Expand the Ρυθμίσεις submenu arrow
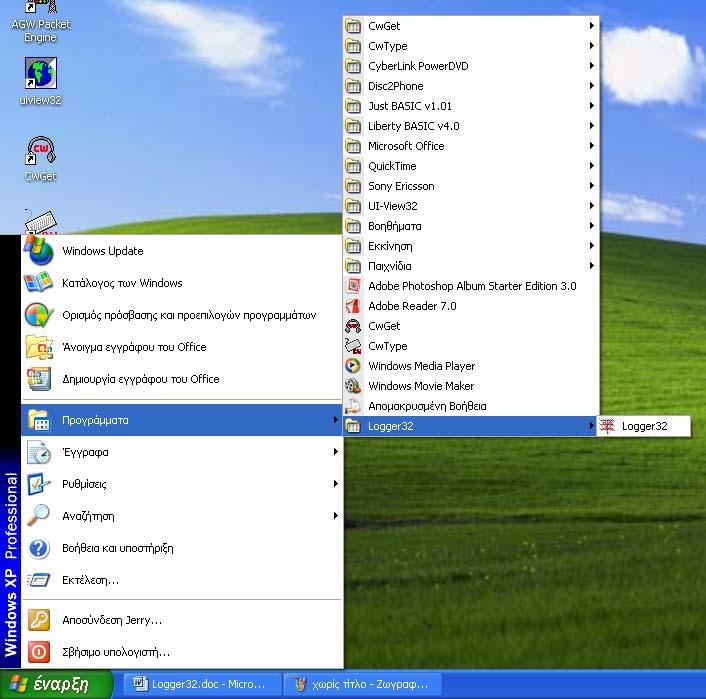The image size is (706, 699). click(335, 484)
